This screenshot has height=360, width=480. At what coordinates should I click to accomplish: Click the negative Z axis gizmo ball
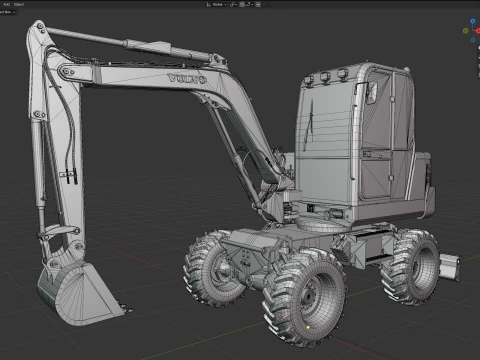[473, 40]
